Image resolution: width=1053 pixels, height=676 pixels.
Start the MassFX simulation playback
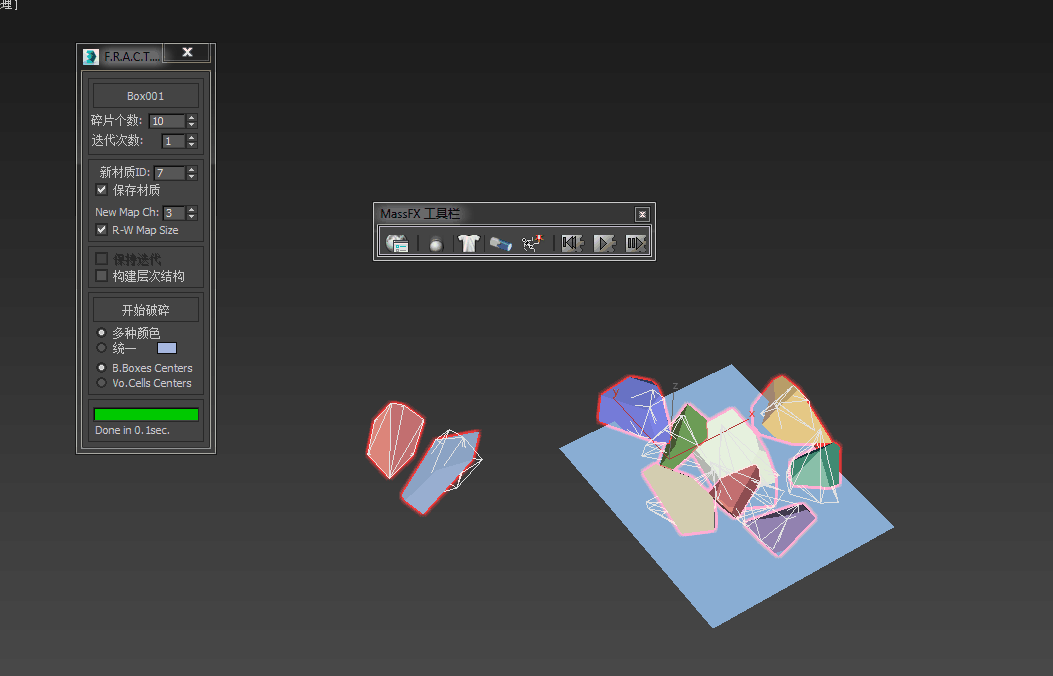(604, 243)
